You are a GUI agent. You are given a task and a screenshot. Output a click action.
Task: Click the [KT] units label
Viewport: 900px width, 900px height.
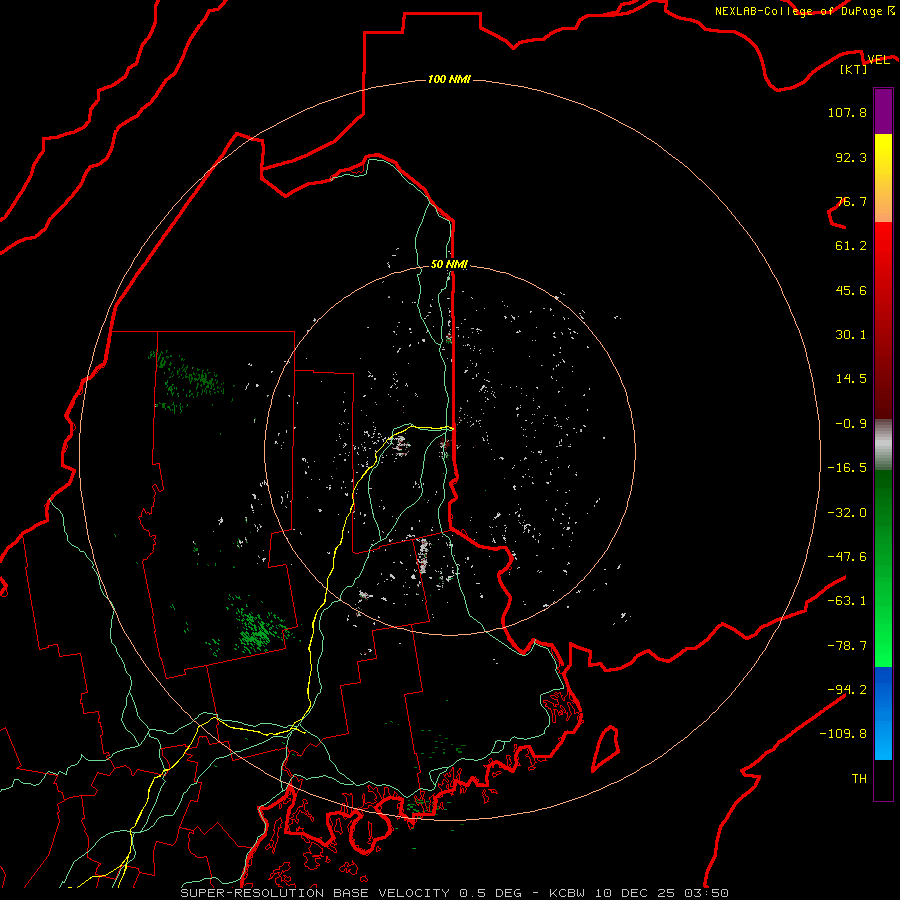tap(854, 69)
